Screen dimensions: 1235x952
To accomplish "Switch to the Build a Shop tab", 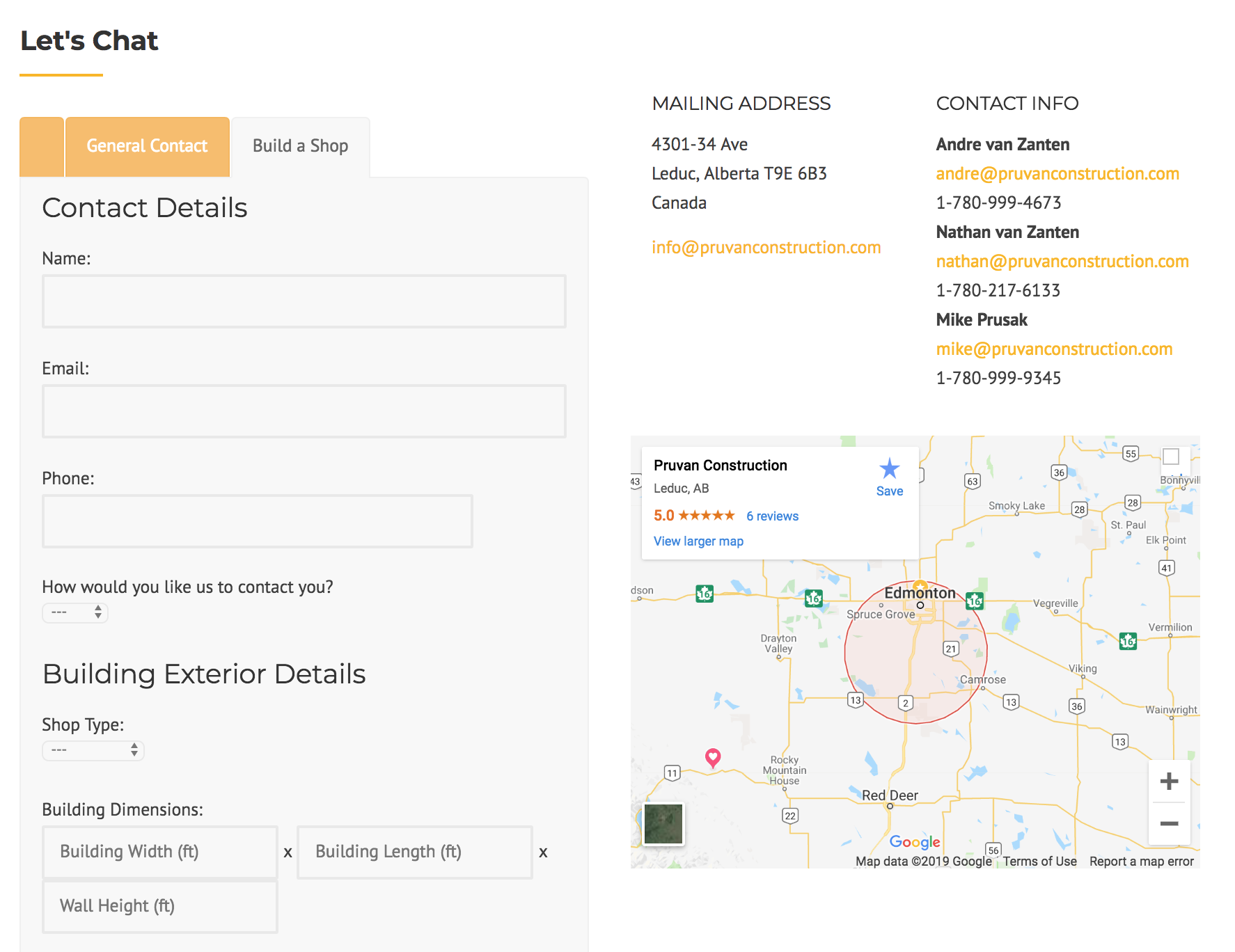I will [300, 146].
